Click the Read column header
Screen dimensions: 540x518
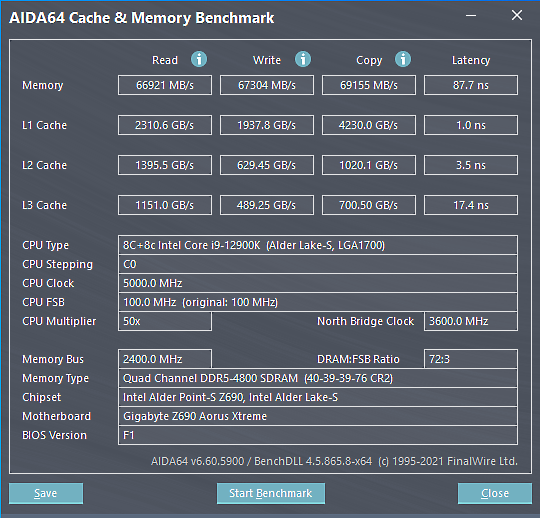click(x=165, y=60)
